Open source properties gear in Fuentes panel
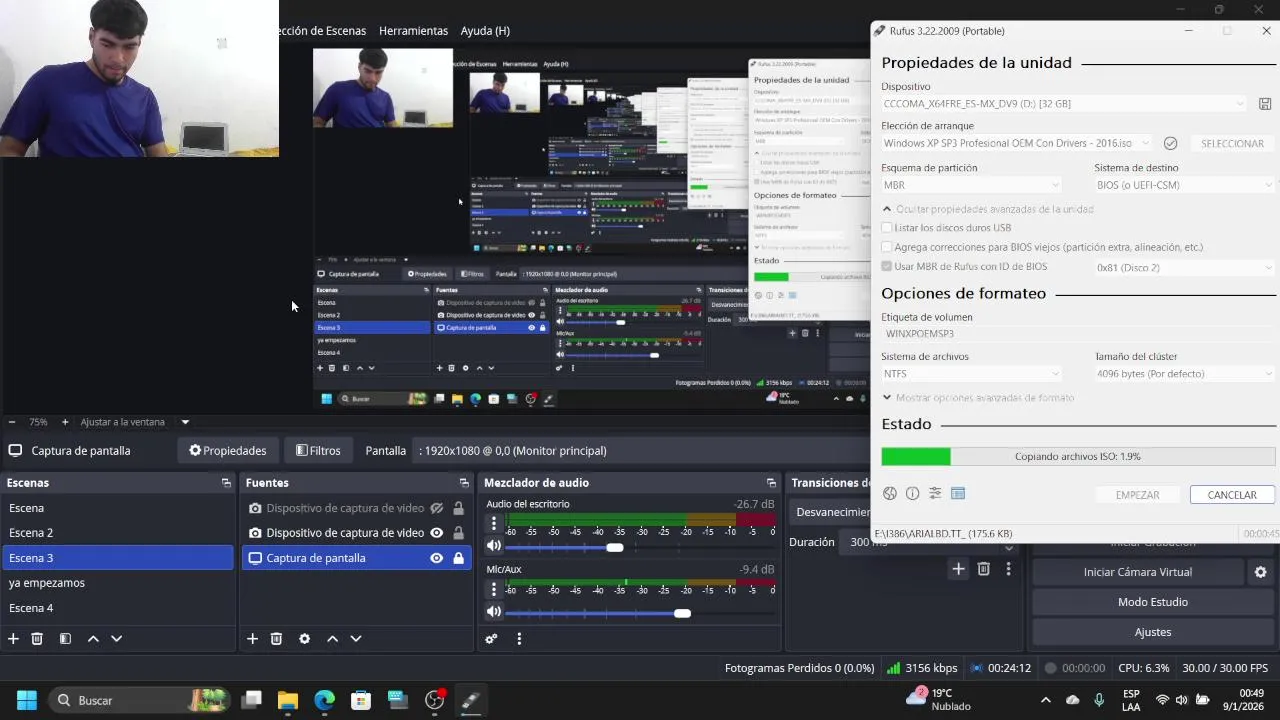 point(304,638)
